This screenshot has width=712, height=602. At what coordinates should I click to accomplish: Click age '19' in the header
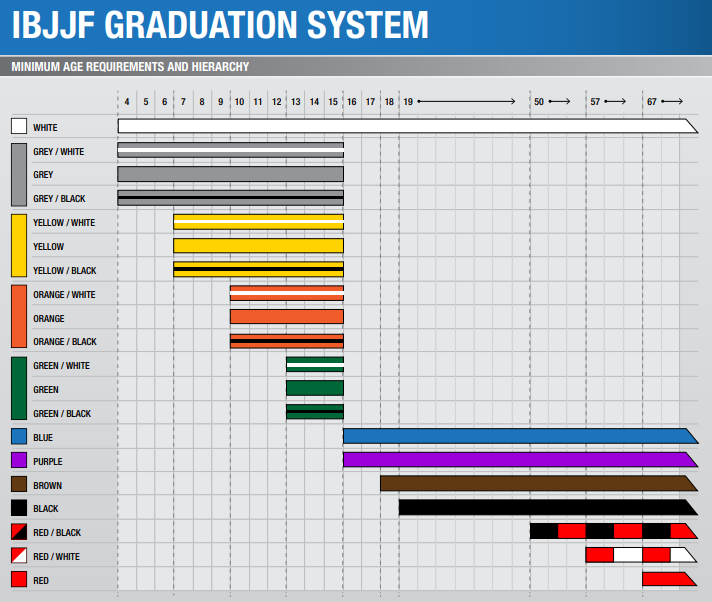point(408,102)
